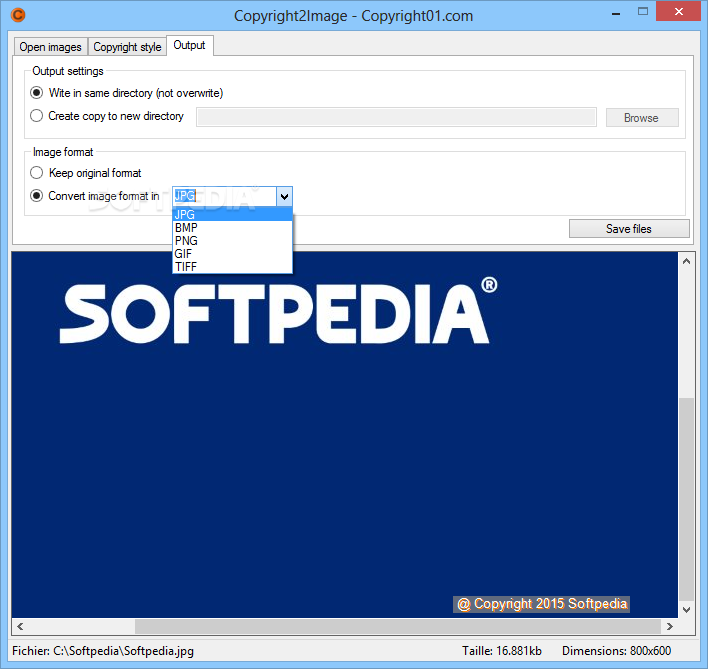Click the preview scroll down arrow
The width and height of the screenshot is (708, 669).
[x=686, y=609]
